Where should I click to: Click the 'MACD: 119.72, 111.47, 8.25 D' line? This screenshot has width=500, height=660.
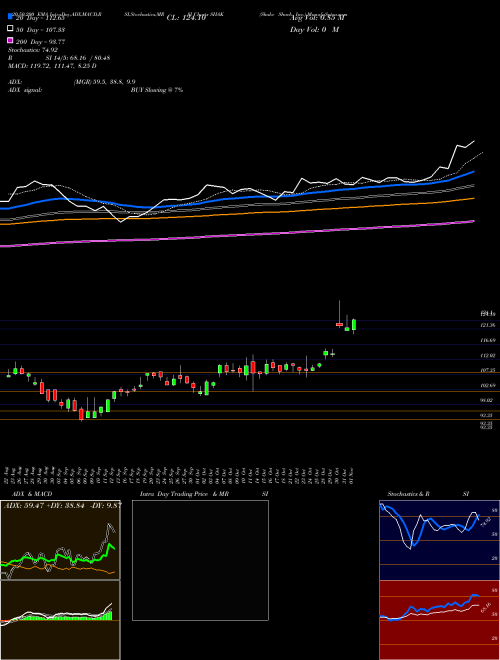(x=52, y=66)
